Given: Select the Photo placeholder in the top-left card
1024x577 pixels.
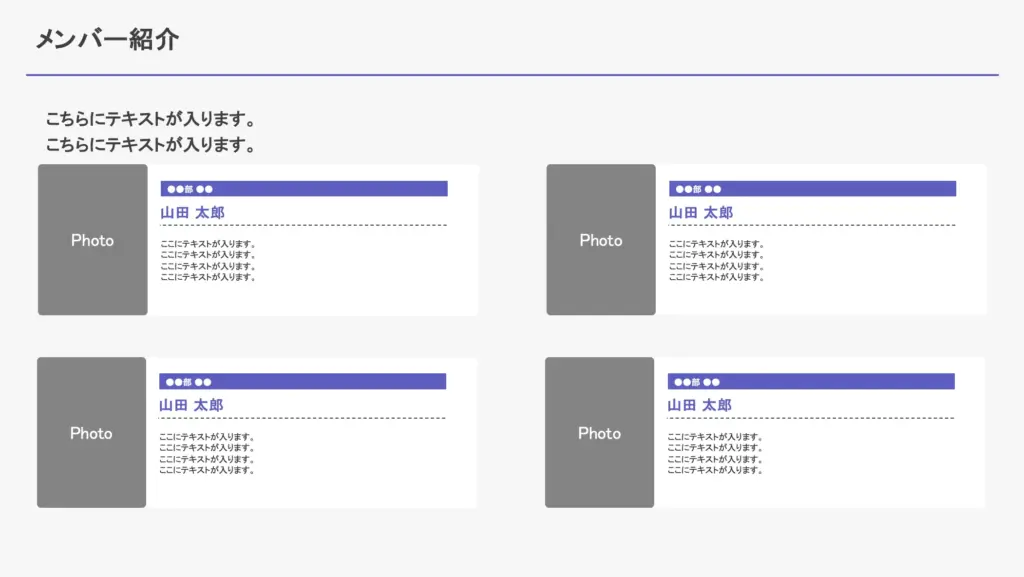Looking at the screenshot, I should 92,240.
